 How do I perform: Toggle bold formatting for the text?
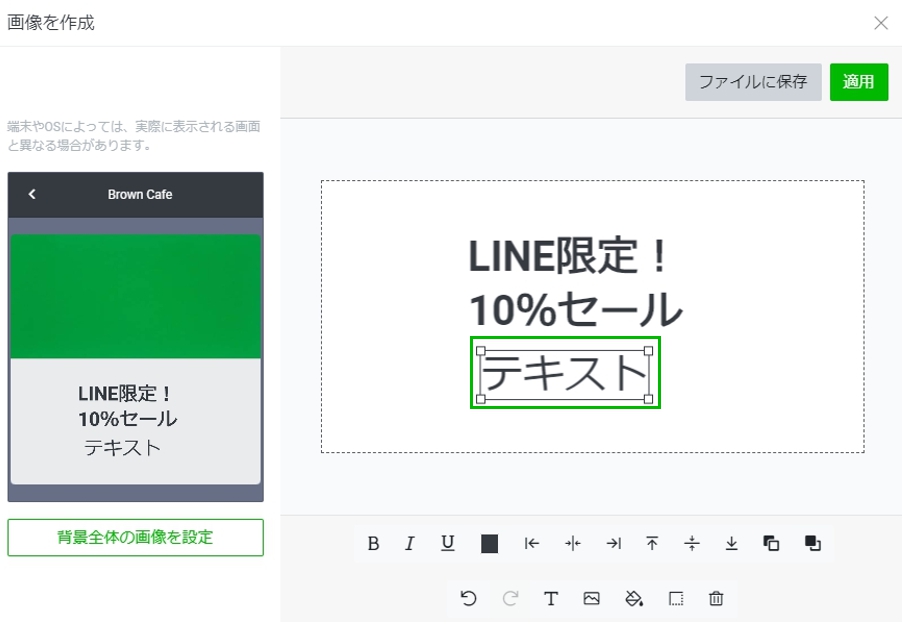[373, 544]
